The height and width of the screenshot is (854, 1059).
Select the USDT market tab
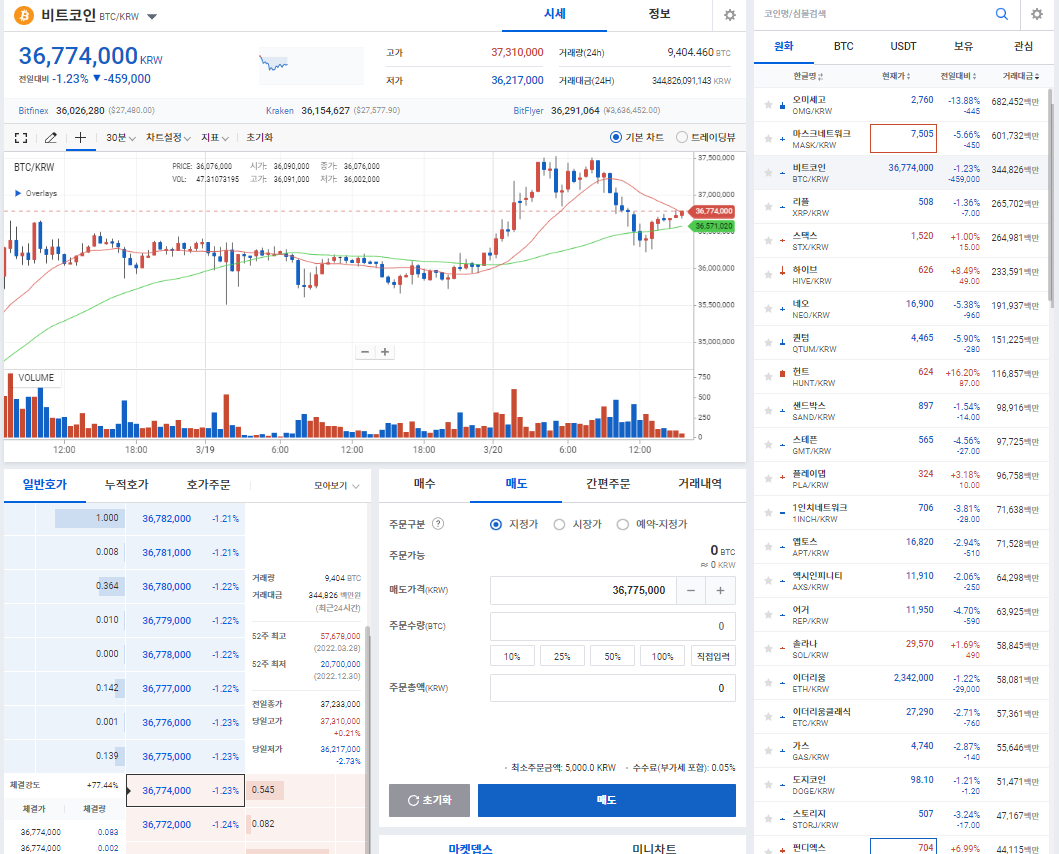(903, 46)
